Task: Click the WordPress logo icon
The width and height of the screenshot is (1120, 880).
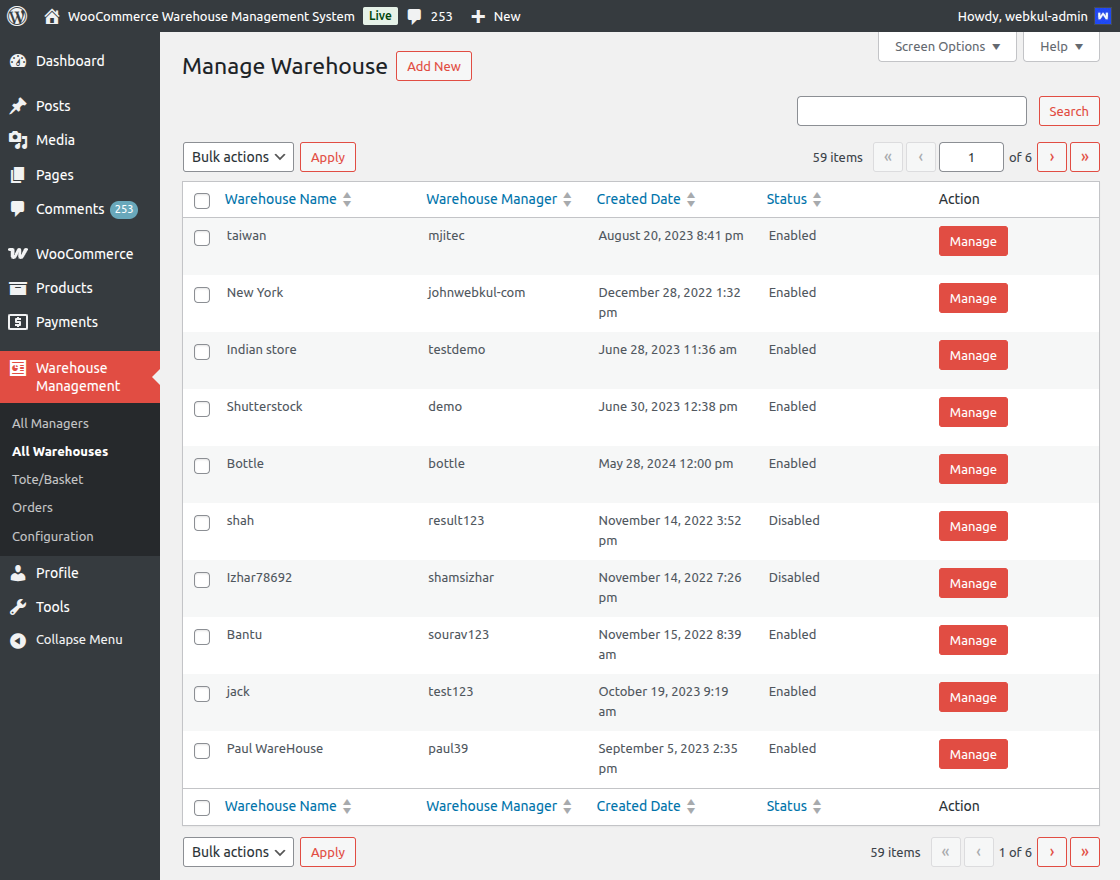Action: 17,16
